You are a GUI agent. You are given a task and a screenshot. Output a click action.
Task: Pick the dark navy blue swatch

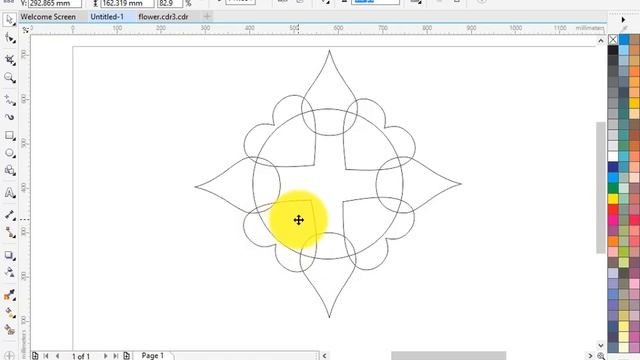pos(613,167)
